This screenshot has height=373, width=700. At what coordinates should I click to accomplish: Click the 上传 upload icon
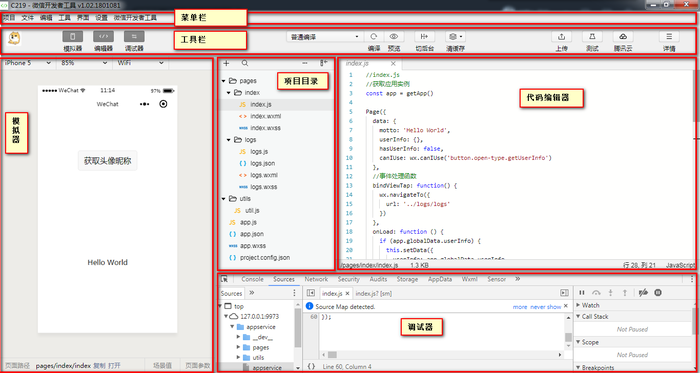coord(562,37)
